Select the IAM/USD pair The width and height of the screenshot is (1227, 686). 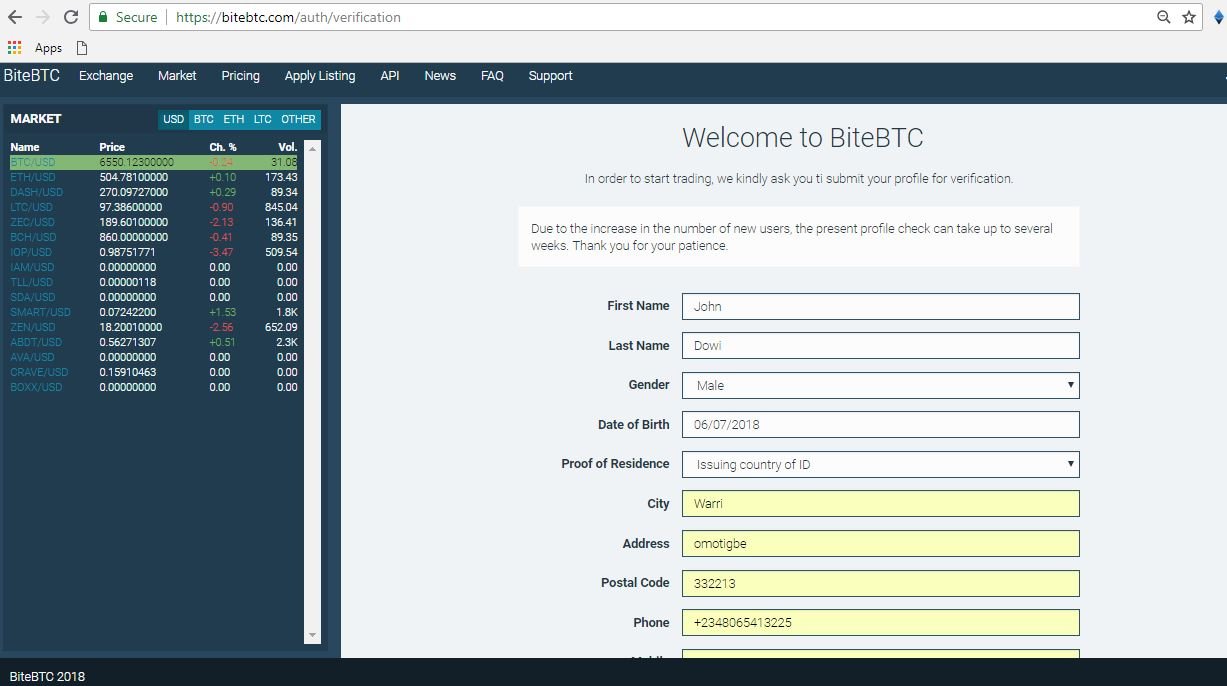coord(153,267)
